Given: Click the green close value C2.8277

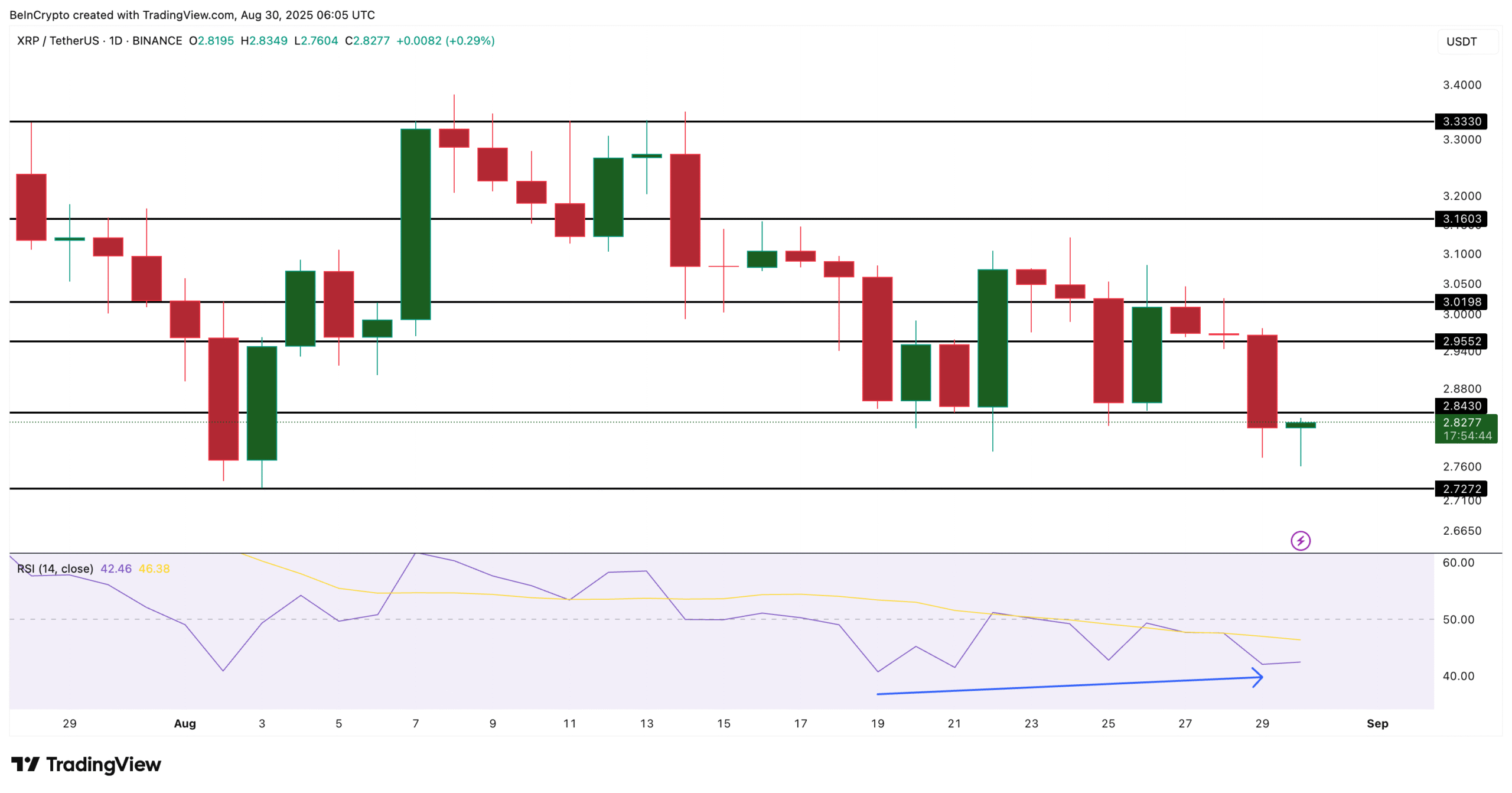Looking at the screenshot, I should (x=367, y=41).
